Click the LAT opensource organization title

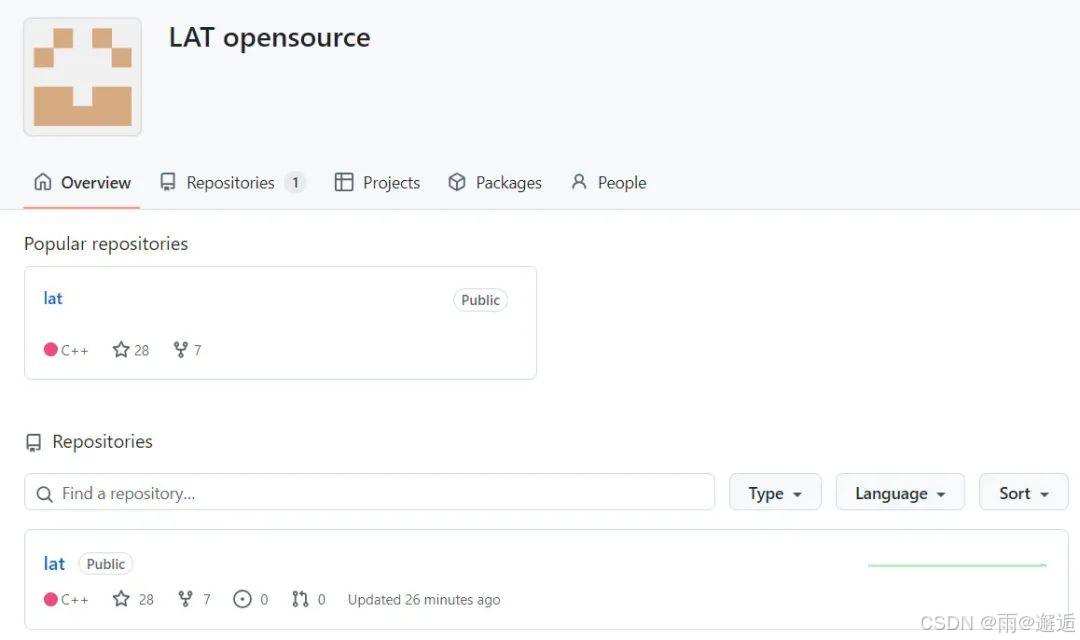click(269, 38)
